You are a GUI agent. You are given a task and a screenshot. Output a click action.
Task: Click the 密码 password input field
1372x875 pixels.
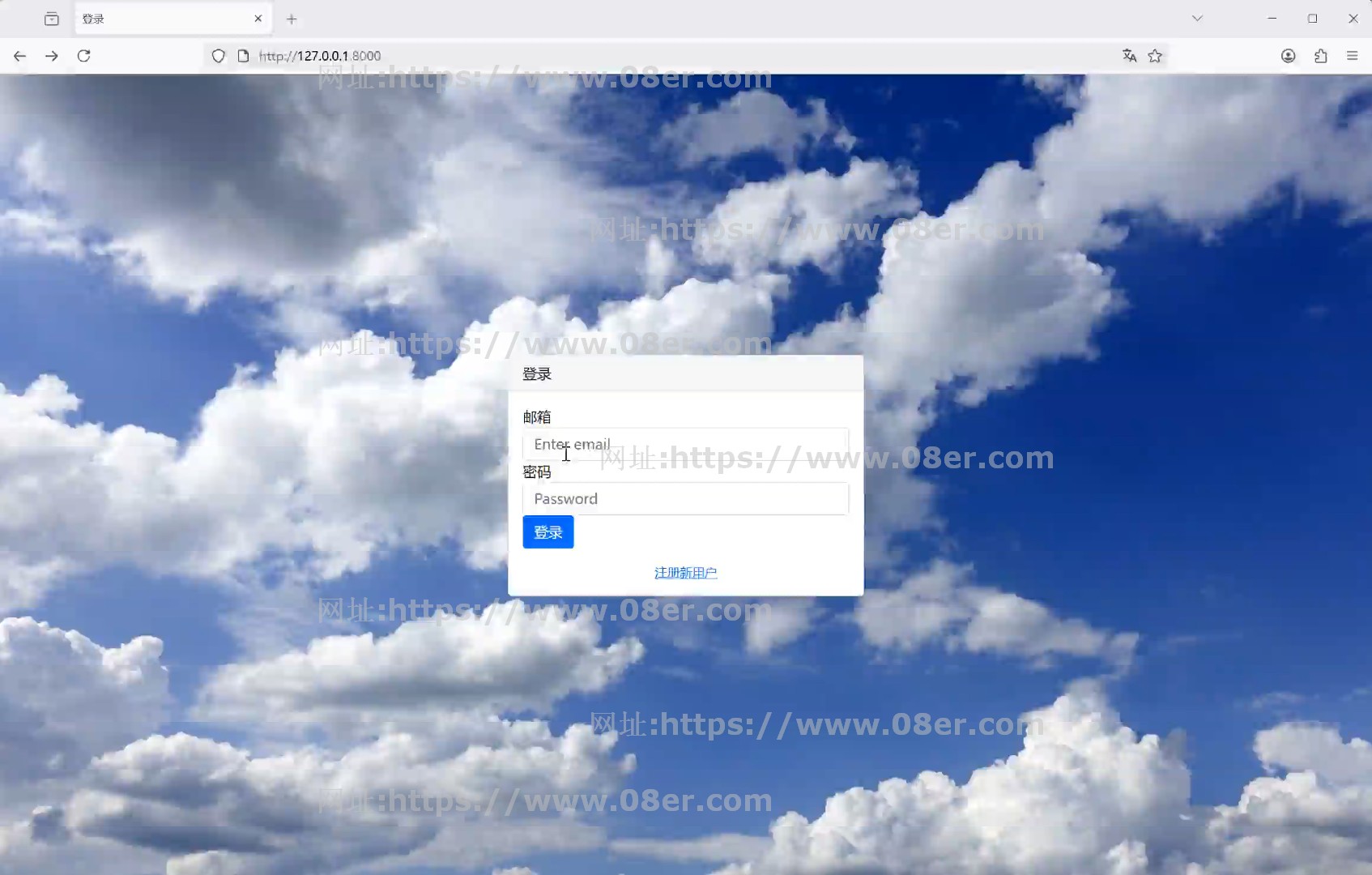point(685,499)
